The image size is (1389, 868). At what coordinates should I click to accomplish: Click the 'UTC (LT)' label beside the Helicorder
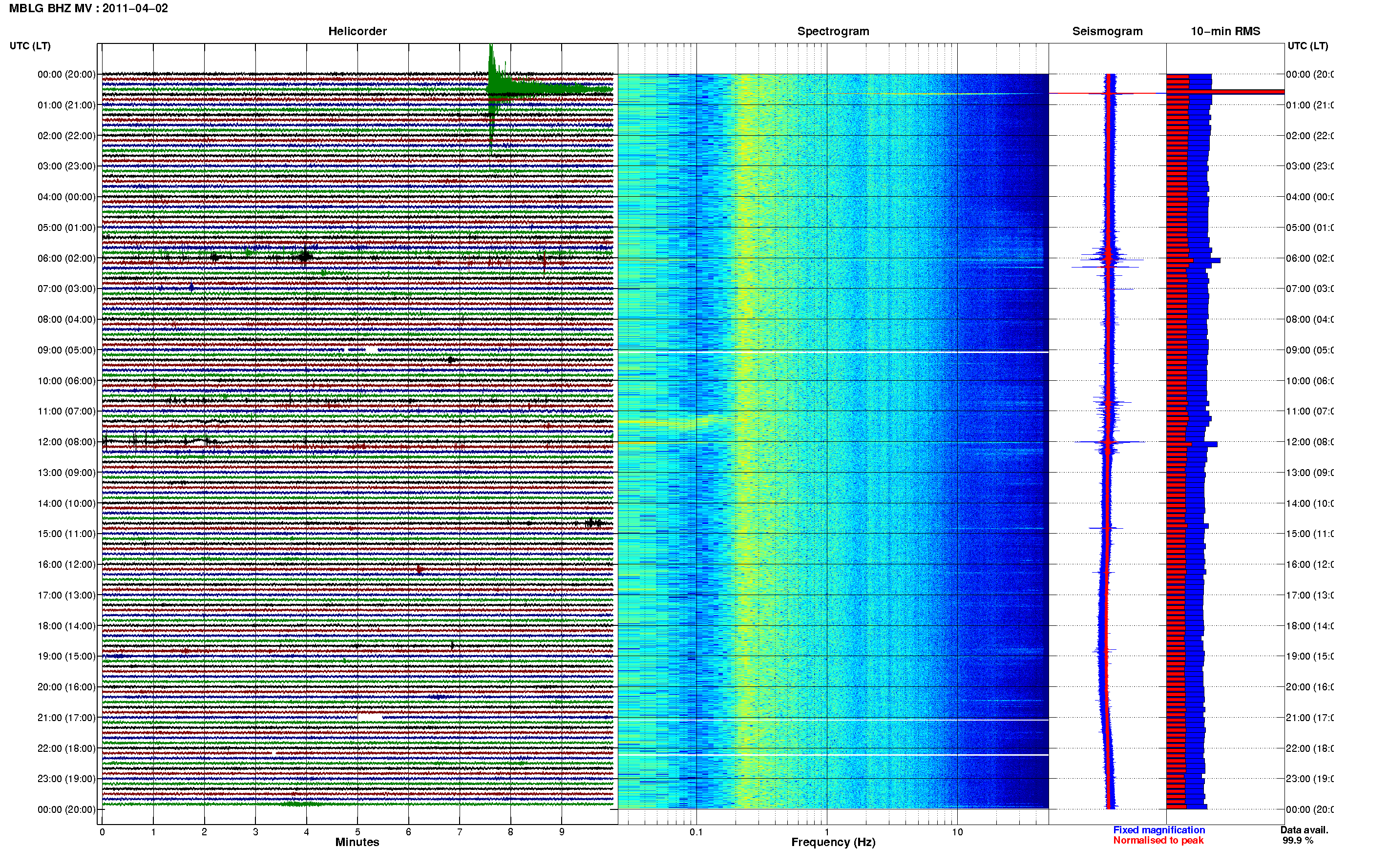click(x=30, y=46)
